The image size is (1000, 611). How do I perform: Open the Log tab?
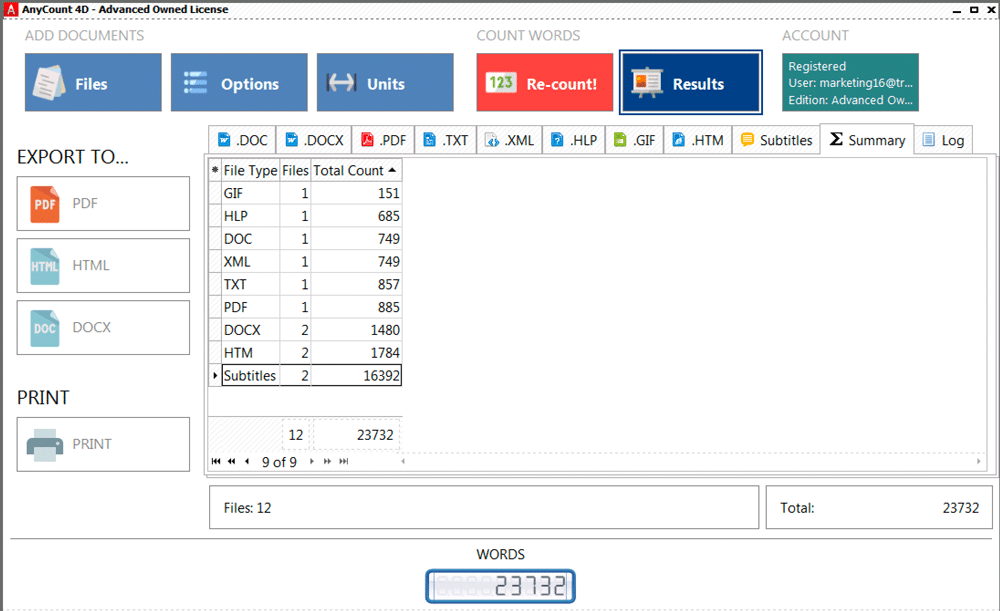point(943,140)
